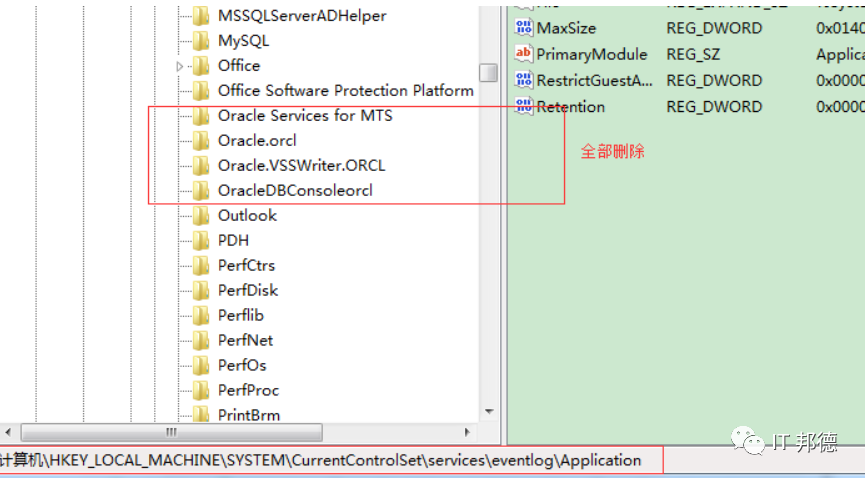Click the MaxSize DWORD value icon
The width and height of the screenshot is (865, 480).
[x=523, y=28]
